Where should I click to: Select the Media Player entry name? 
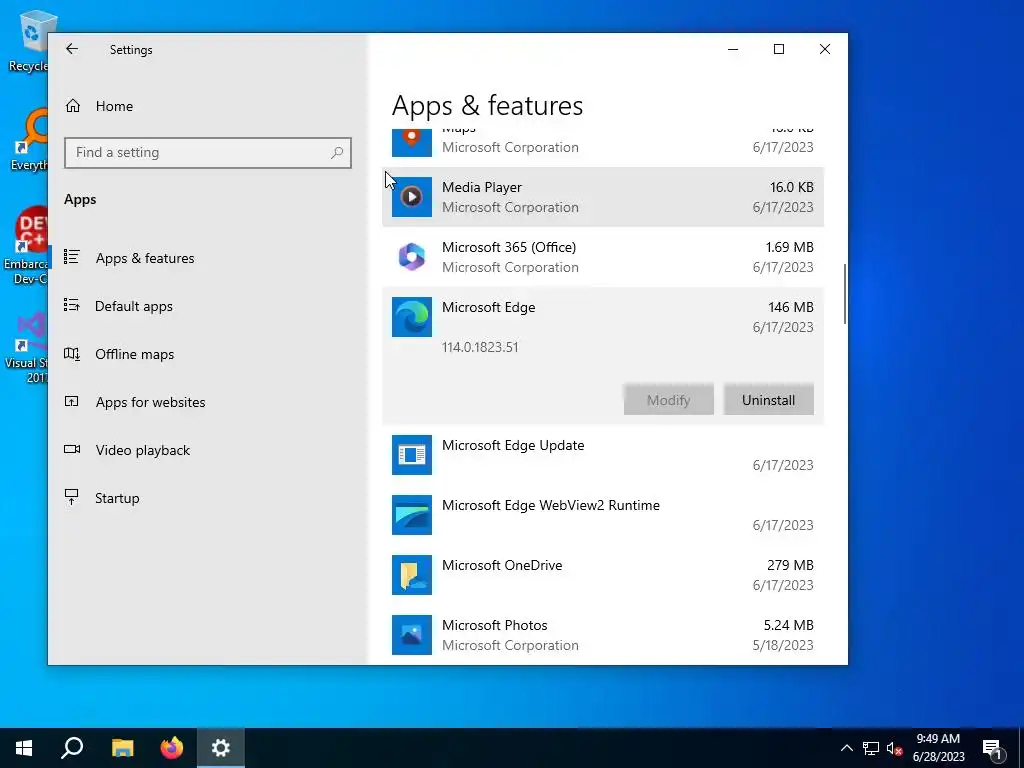pos(482,187)
